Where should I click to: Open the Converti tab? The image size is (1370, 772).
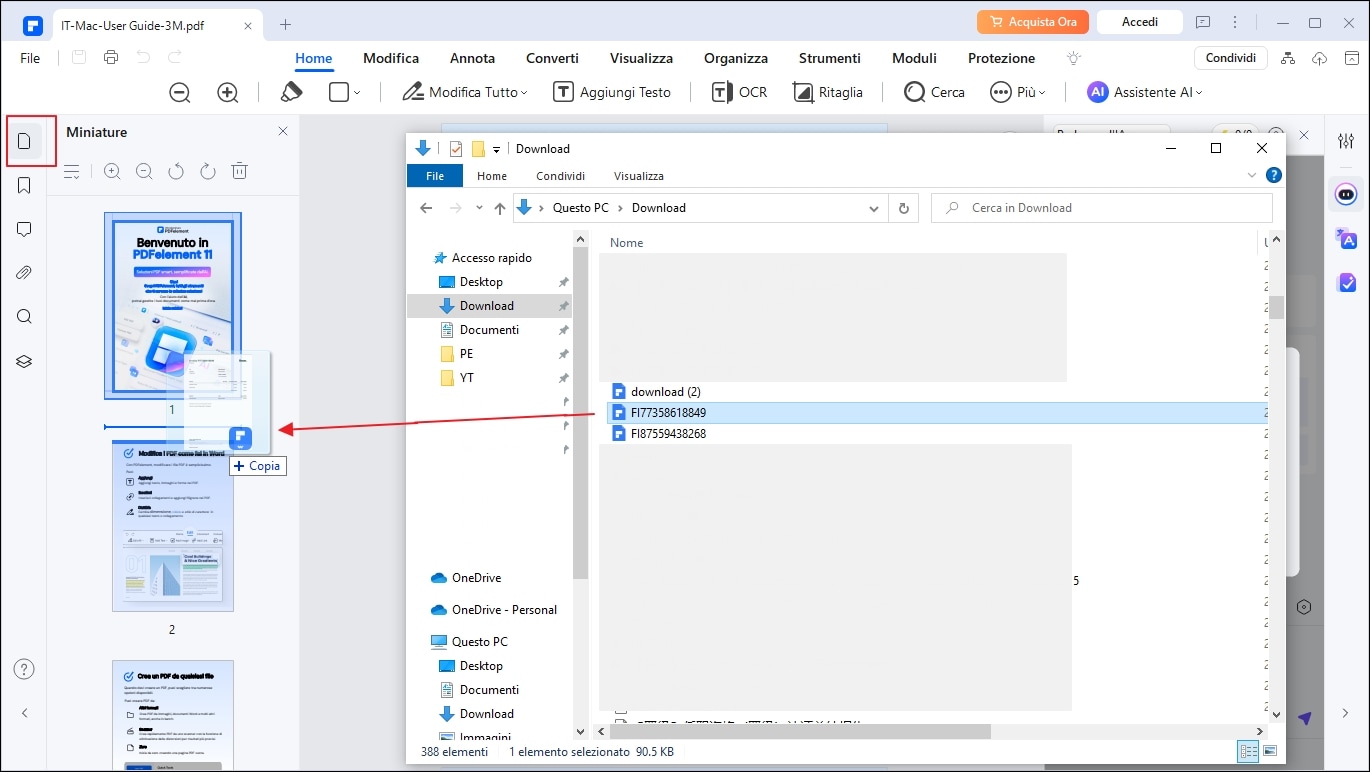coord(552,58)
